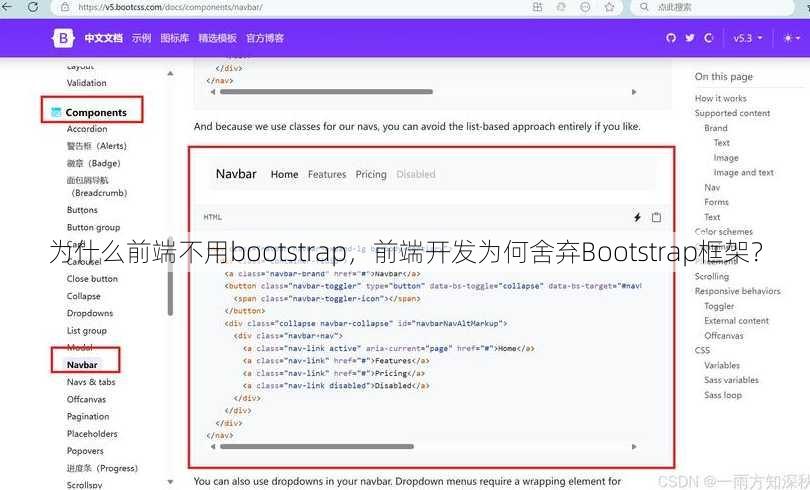The width and height of the screenshot is (810, 490).
Task: Open Close button in the sidebar
Action: tap(92, 279)
